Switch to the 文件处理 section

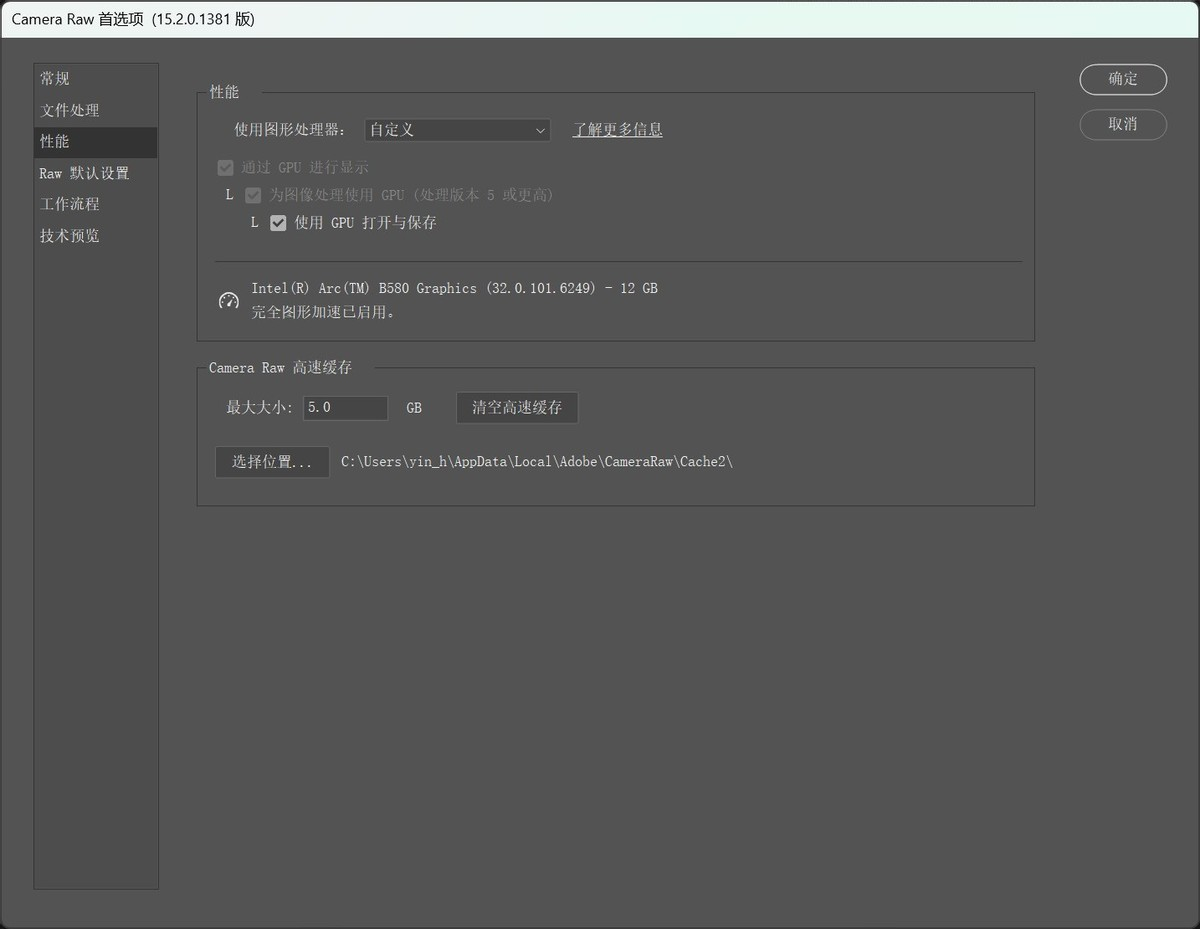tap(70, 110)
